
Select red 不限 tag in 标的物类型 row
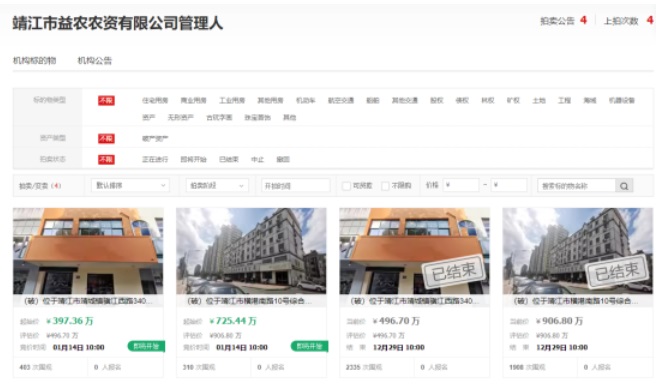pyautogui.click(x=106, y=100)
